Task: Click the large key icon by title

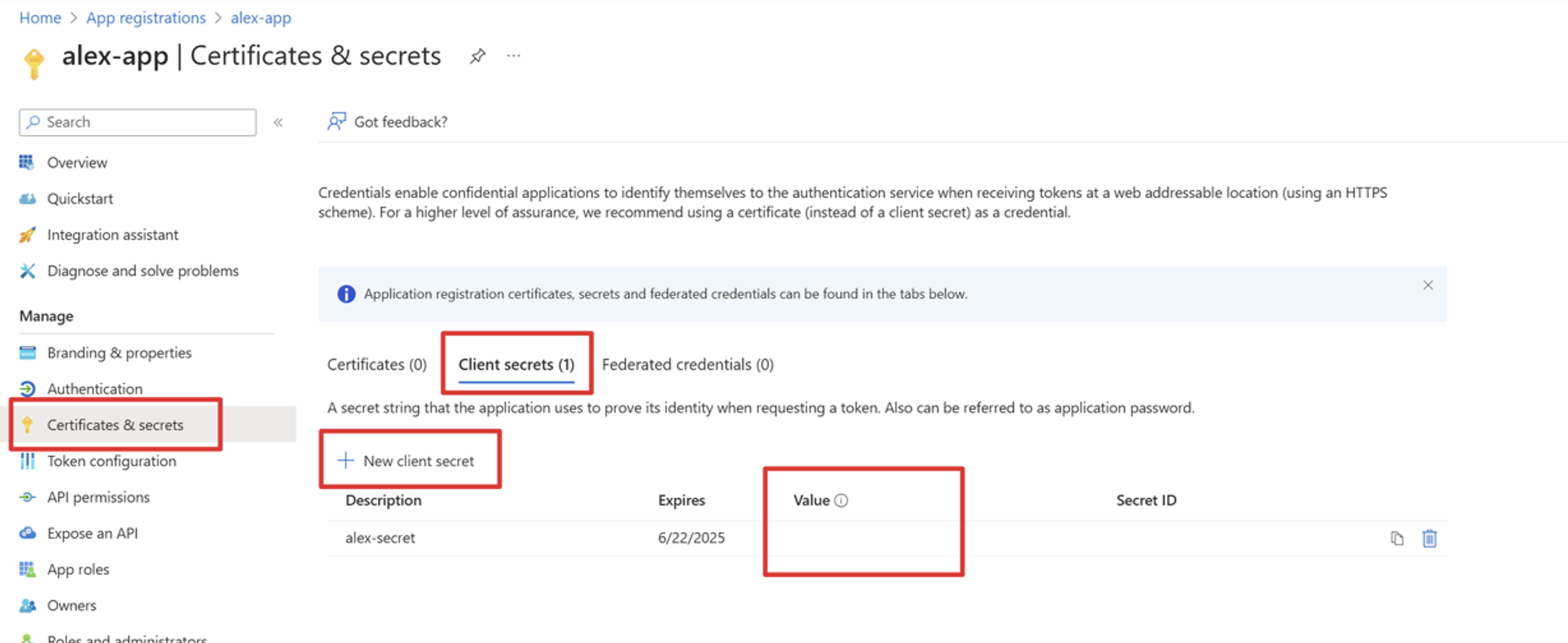Action: [34, 63]
